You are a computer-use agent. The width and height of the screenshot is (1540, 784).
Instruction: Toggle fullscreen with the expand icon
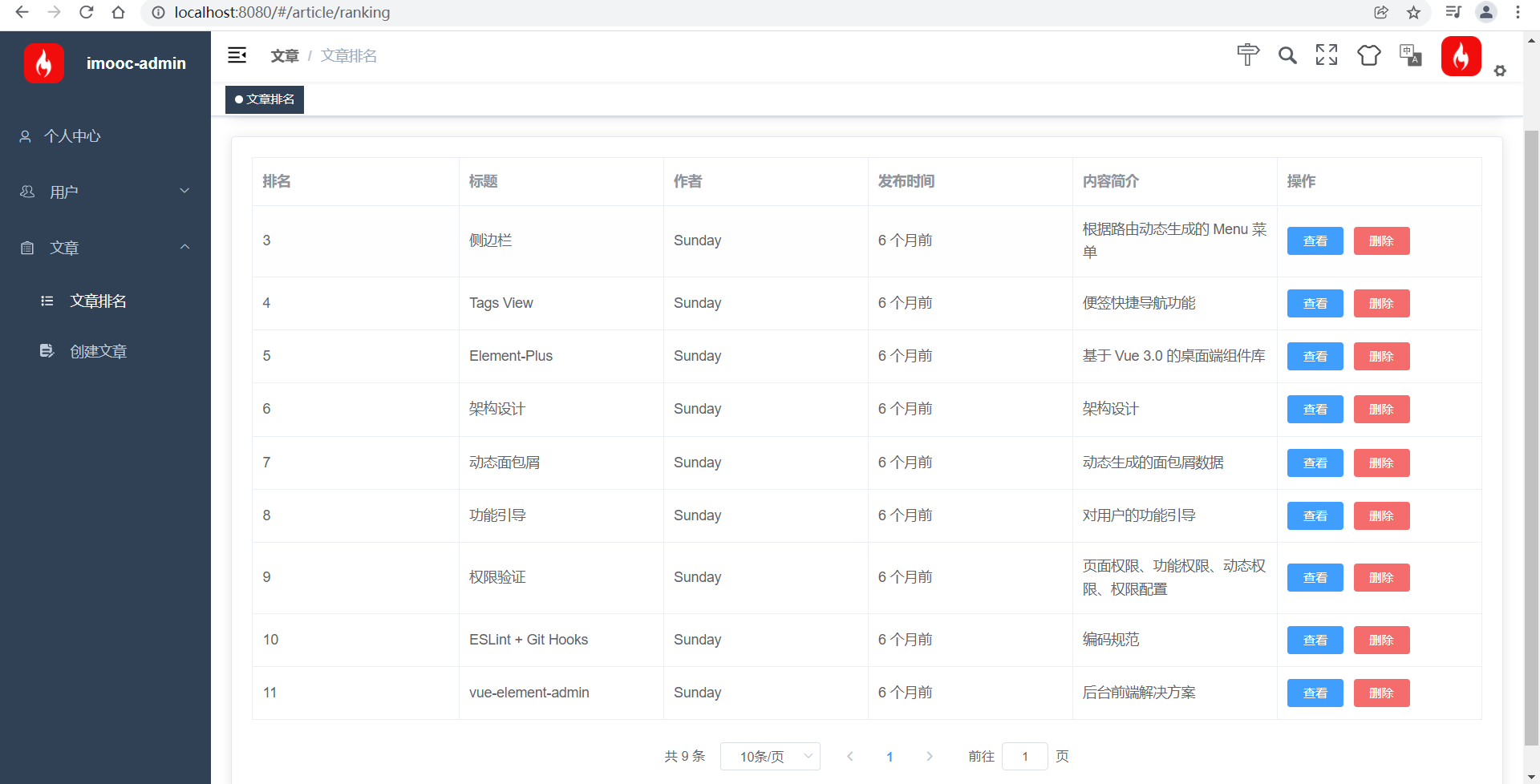coord(1327,55)
